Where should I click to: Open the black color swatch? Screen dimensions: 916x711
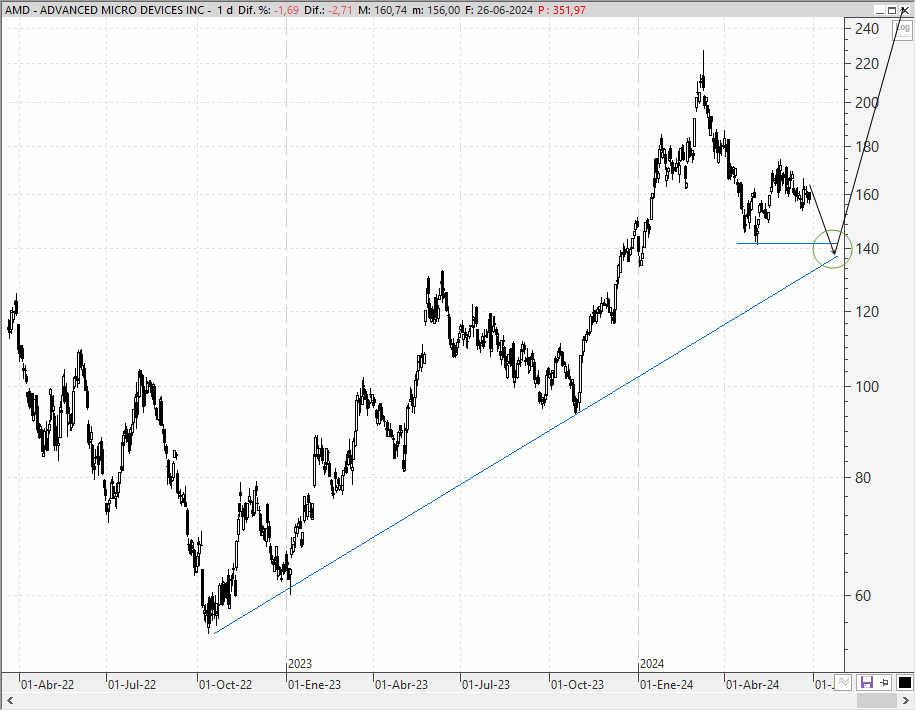click(x=904, y=682)
